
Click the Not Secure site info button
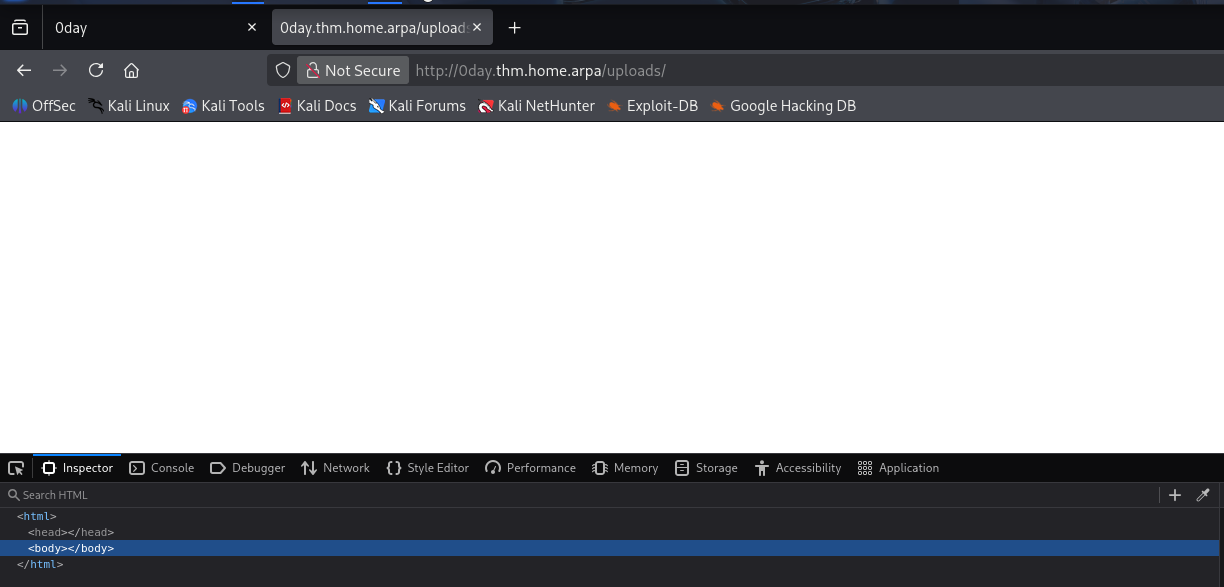[x=353, y=70]
